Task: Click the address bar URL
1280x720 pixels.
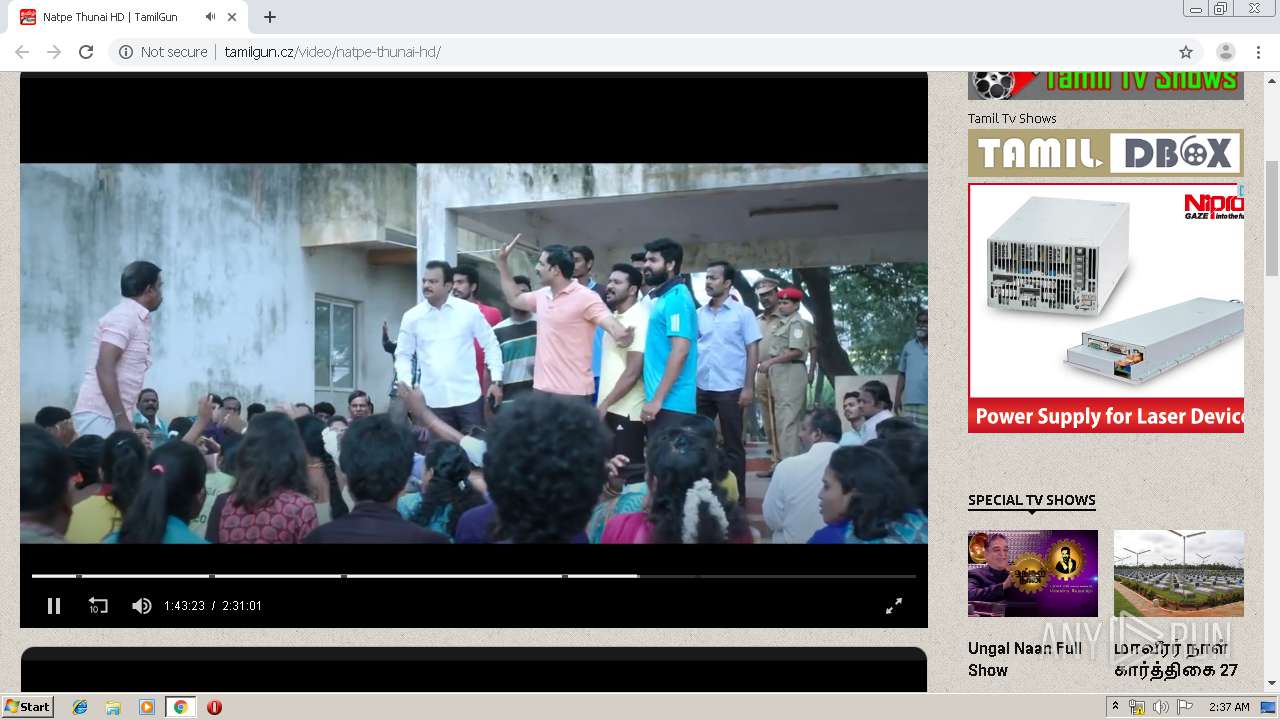Action: click(332, 52)
